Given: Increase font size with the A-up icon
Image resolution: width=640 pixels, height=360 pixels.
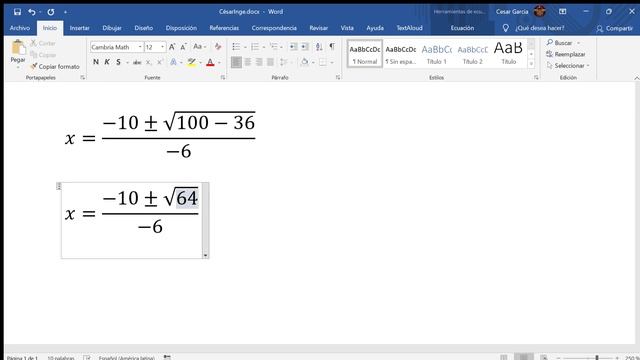Looking at the screenshot, I should [x=172, y=47].
